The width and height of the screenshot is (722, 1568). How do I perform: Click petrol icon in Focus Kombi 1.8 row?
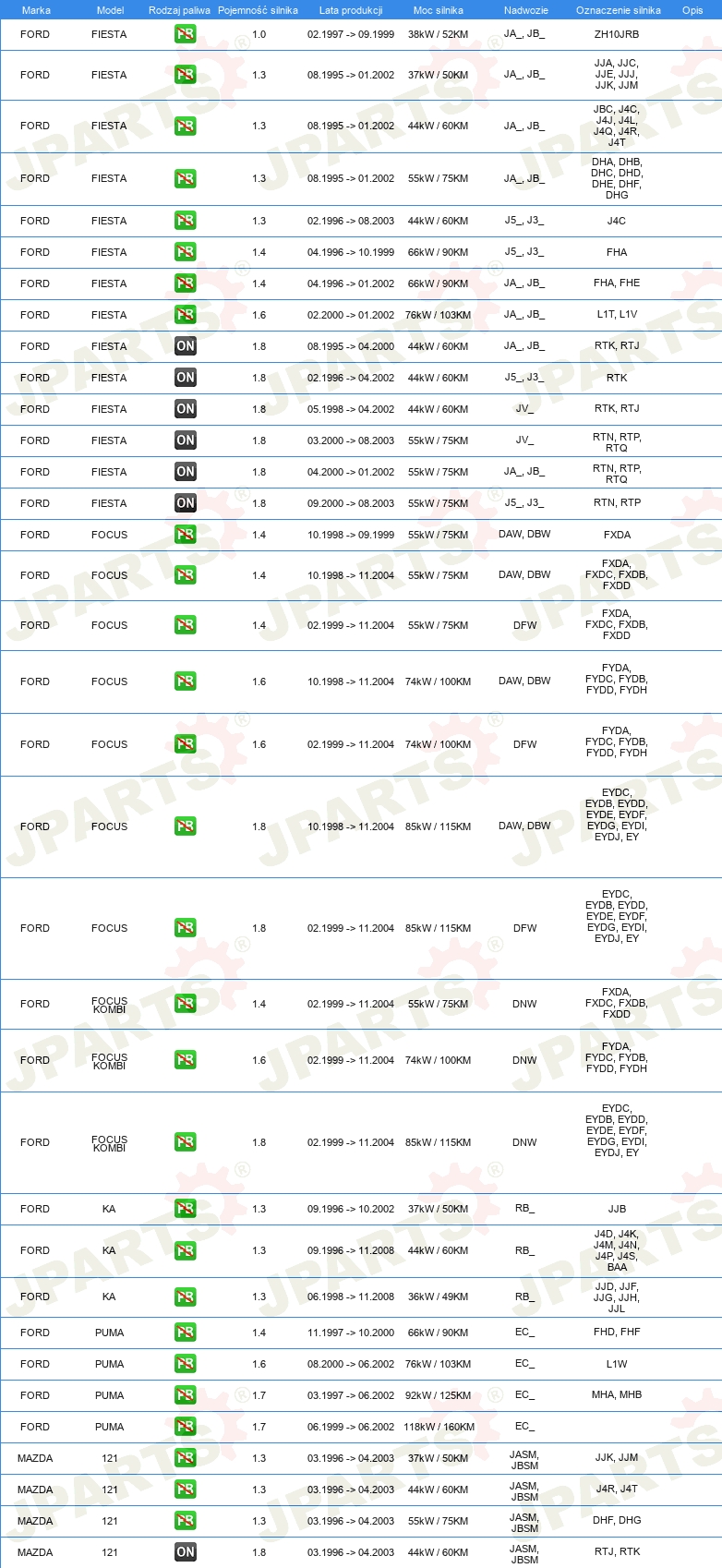[x=186, y=1142]
